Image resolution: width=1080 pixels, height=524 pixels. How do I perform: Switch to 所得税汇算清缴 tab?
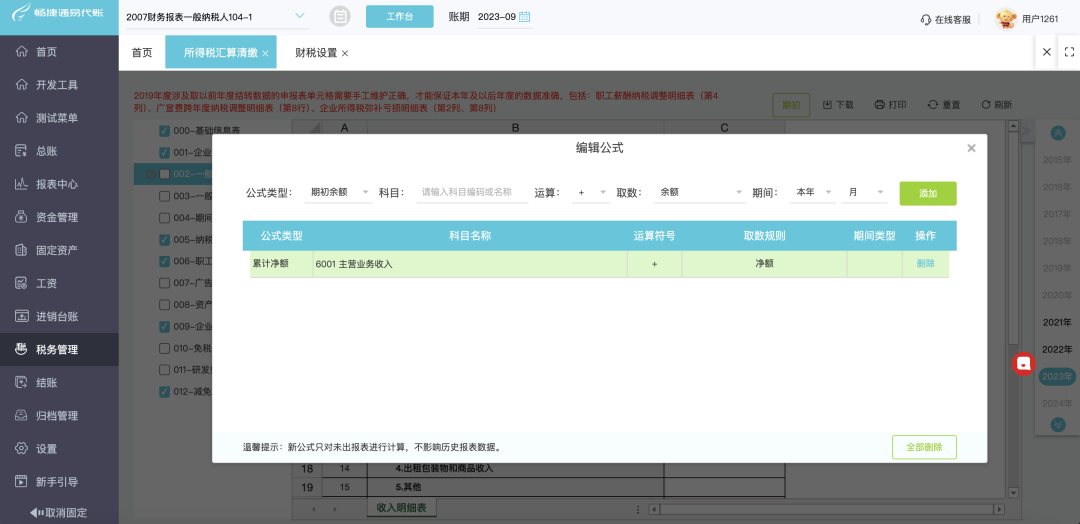[220, 52]
